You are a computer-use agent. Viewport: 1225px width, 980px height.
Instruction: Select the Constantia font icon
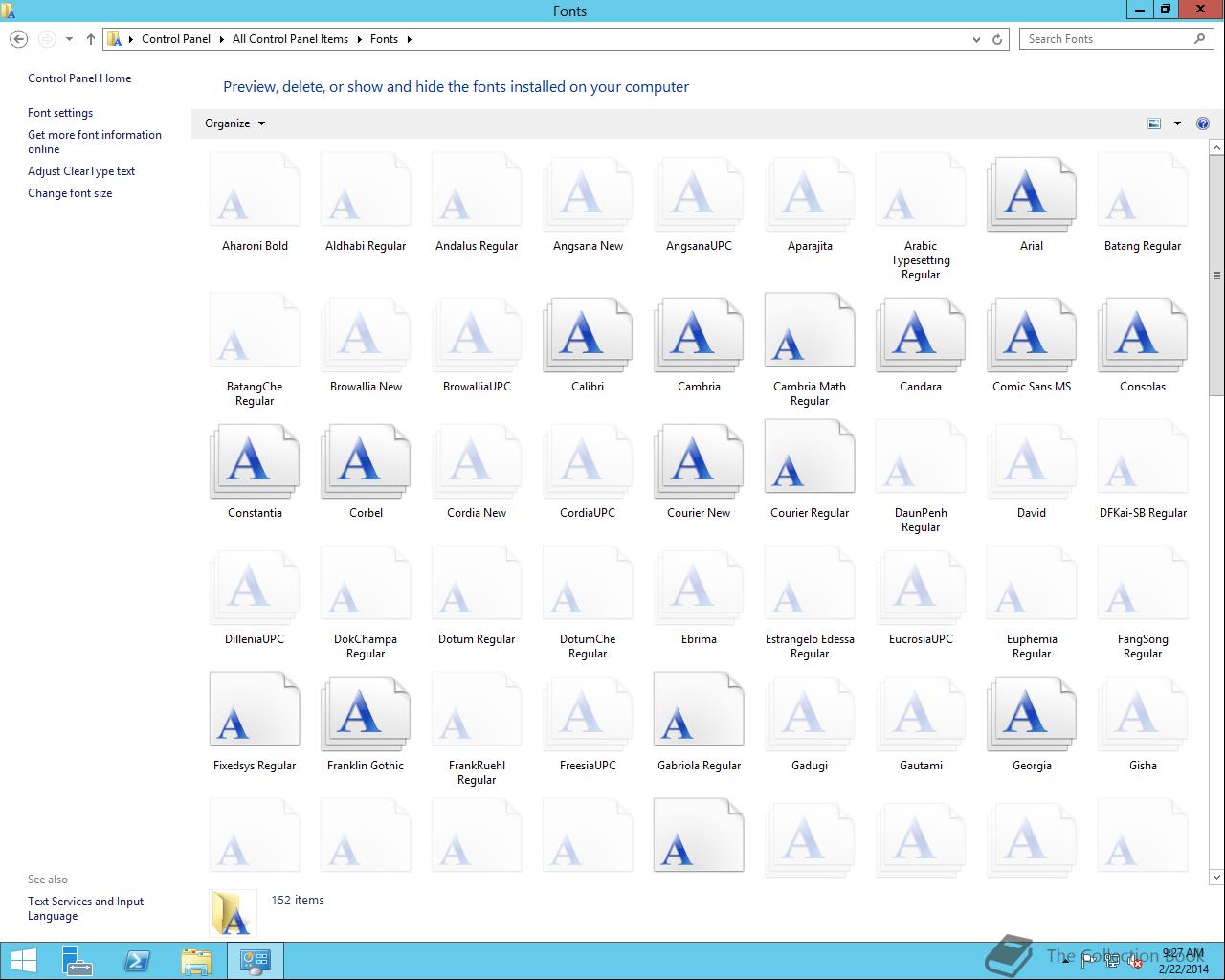(255, 462)
